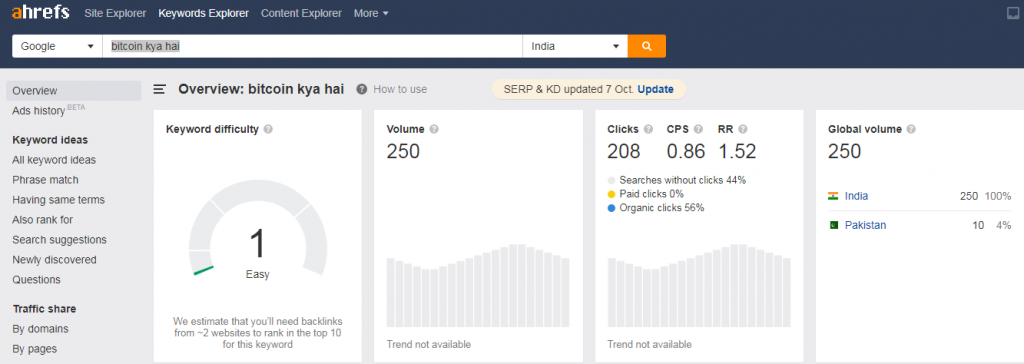Click the RR value 1.52
Viewport: 1024px width, 364px height.
(737, 152)
